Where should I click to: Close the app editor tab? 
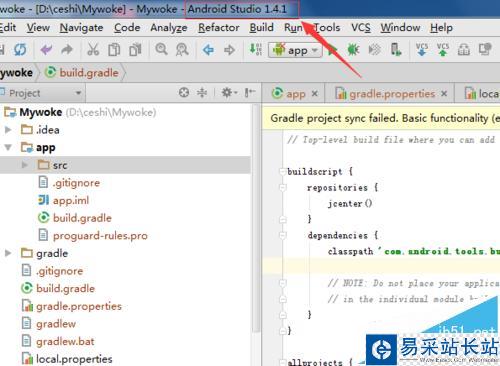tap(314, 94)
